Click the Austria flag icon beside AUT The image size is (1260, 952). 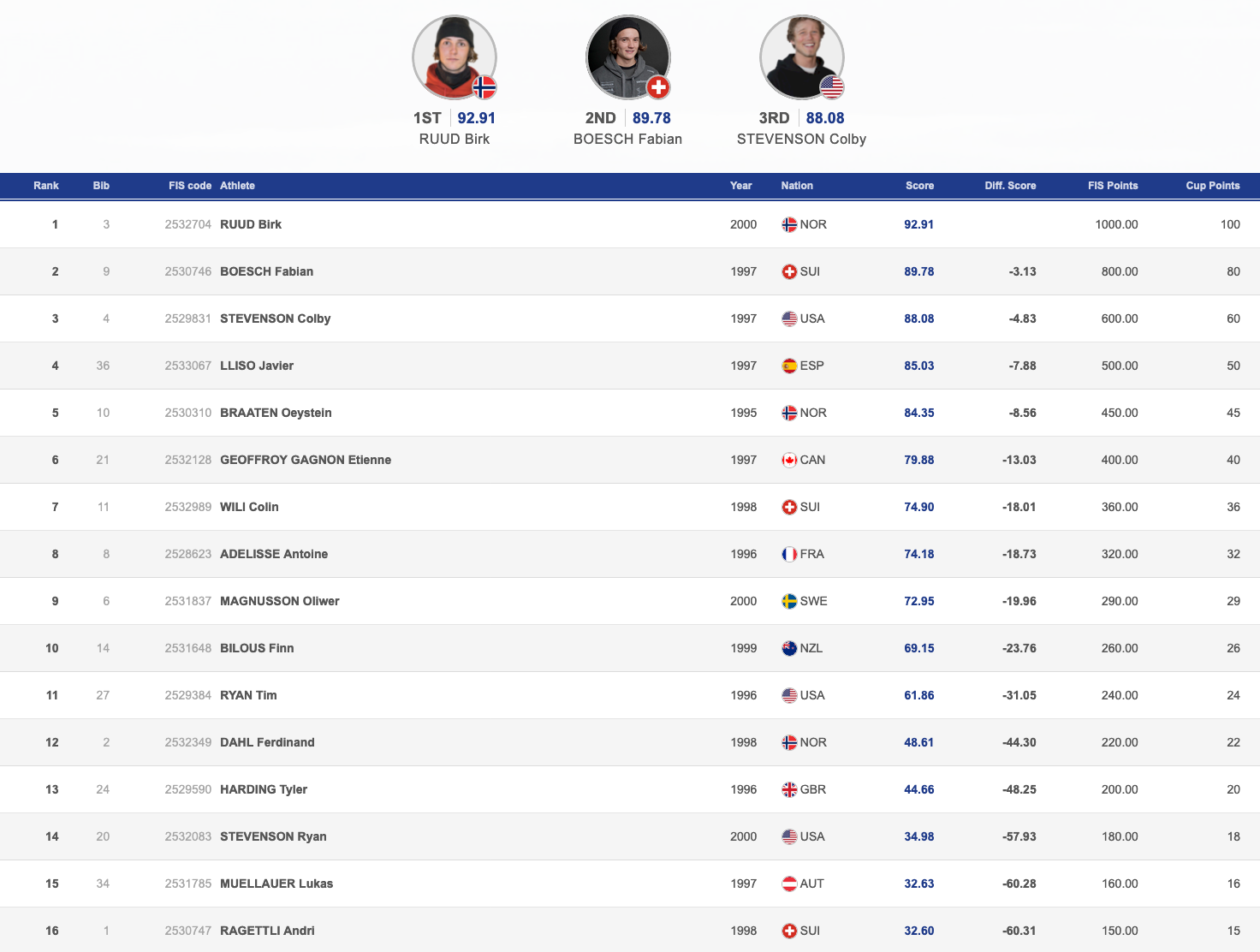click(789, 884)
